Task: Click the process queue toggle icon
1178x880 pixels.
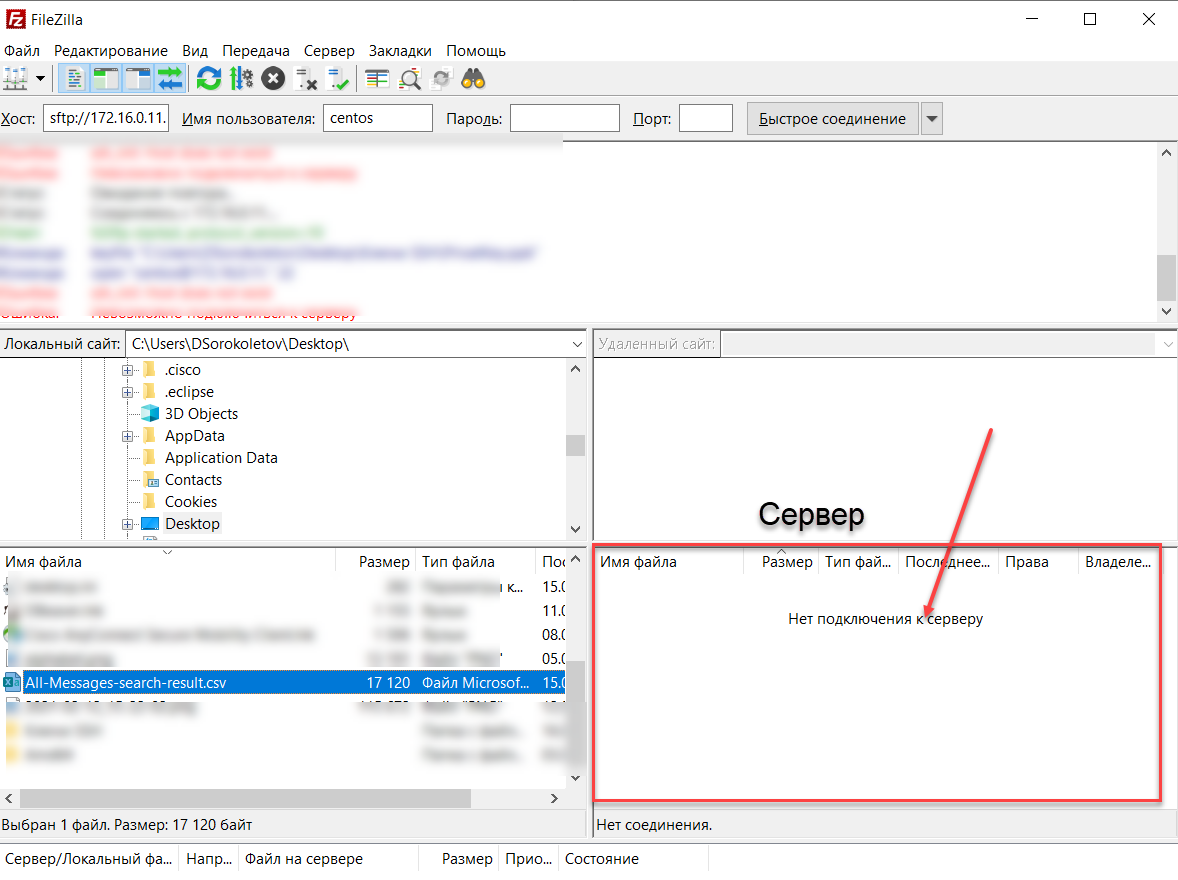Action: pyautogui.click(x=241, y=78)
